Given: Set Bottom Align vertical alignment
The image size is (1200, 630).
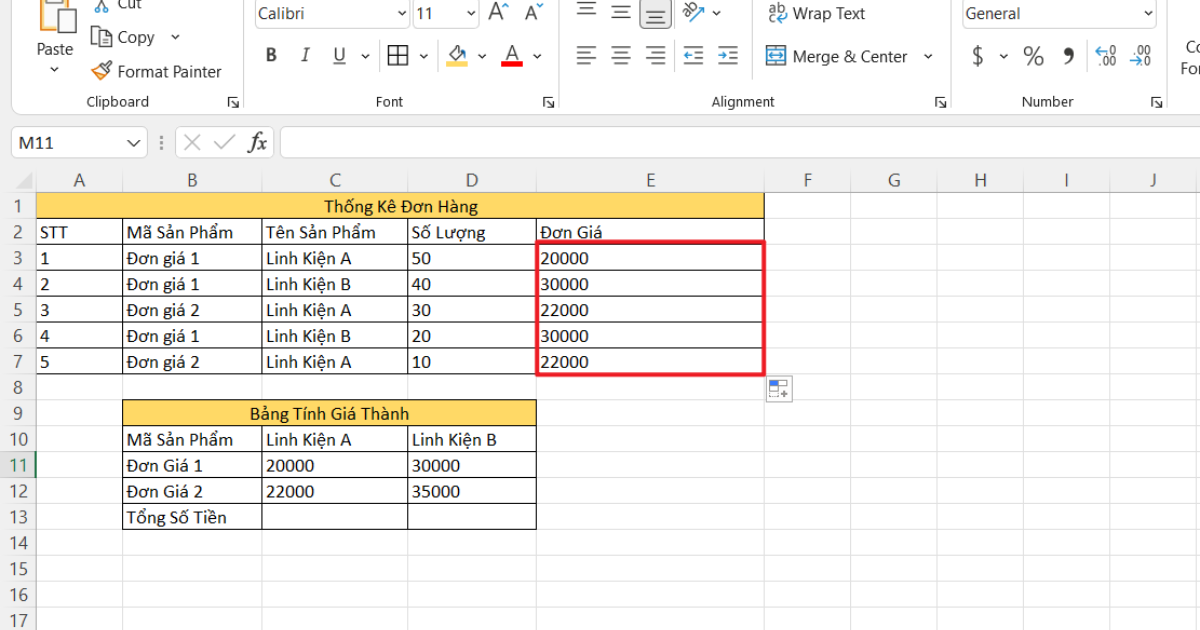Looking at the screenshot, I should (656, 13).
